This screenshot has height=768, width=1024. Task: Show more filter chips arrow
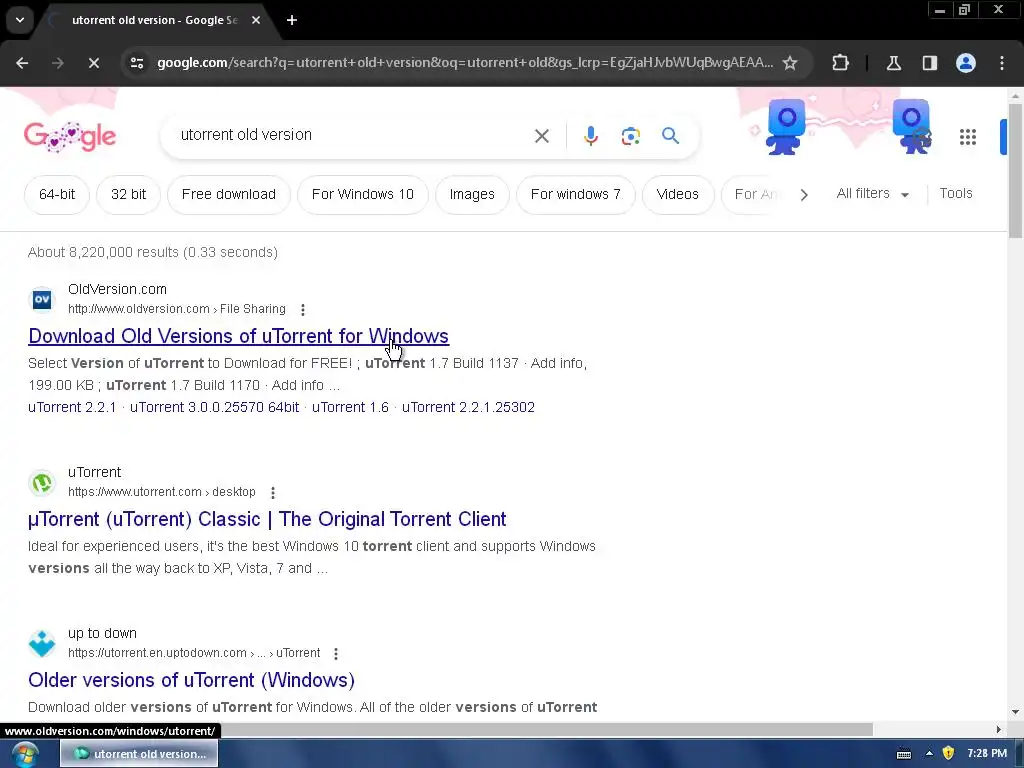[x=804, y=195]
